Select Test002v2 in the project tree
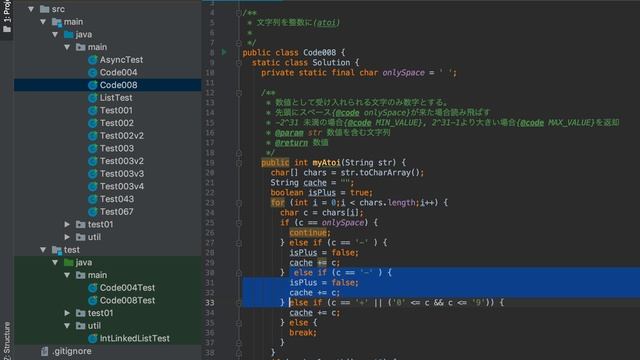The width and height of the screenshot is (640, 360). click(122, 136)
